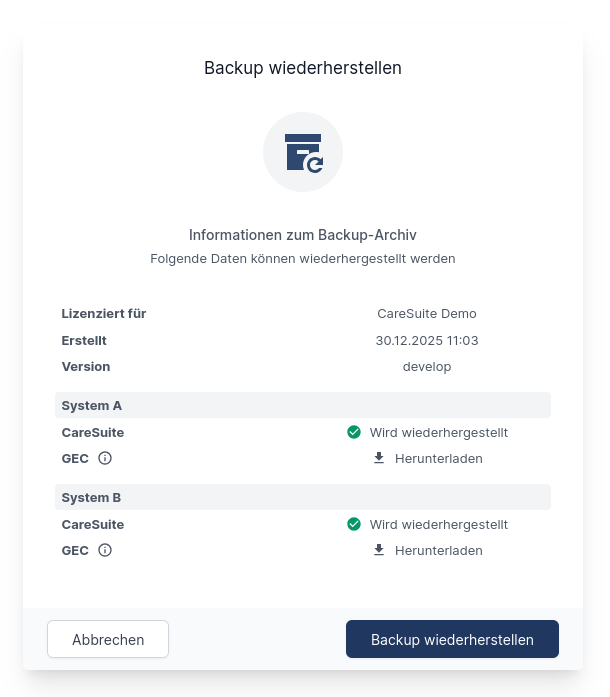Click the "develop" version value
Image resolution: width=610 pixels, height=697 pixels.
pos(427,367)
